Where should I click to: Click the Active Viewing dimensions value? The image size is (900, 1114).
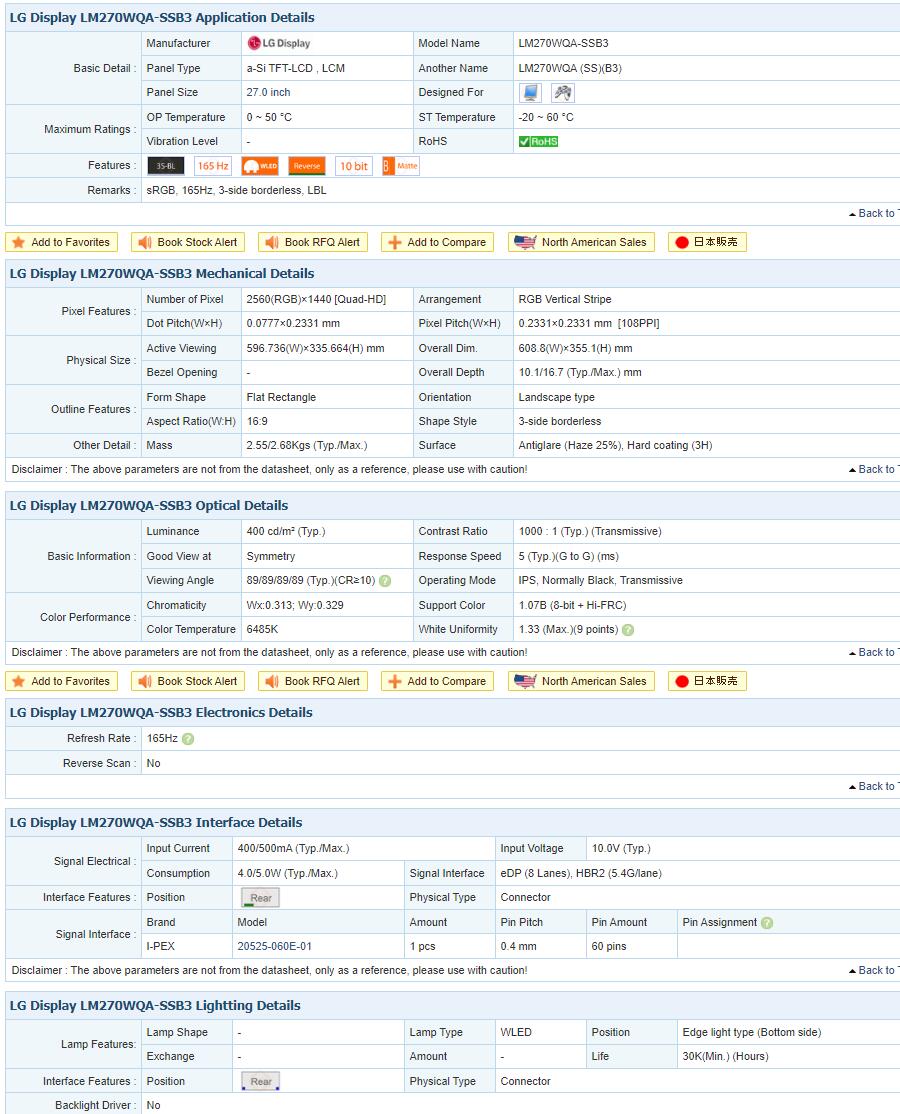click(x=315, y=349)
